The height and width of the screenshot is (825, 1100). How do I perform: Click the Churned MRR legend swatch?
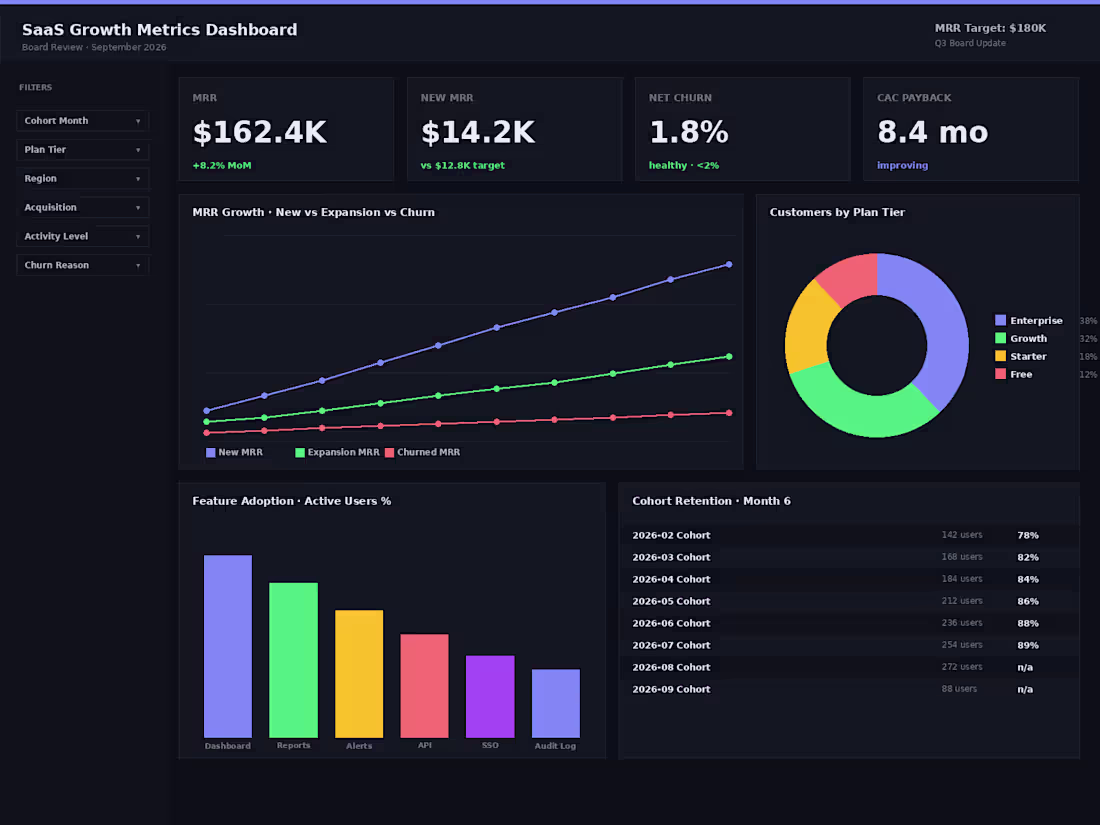click(389, 452)
